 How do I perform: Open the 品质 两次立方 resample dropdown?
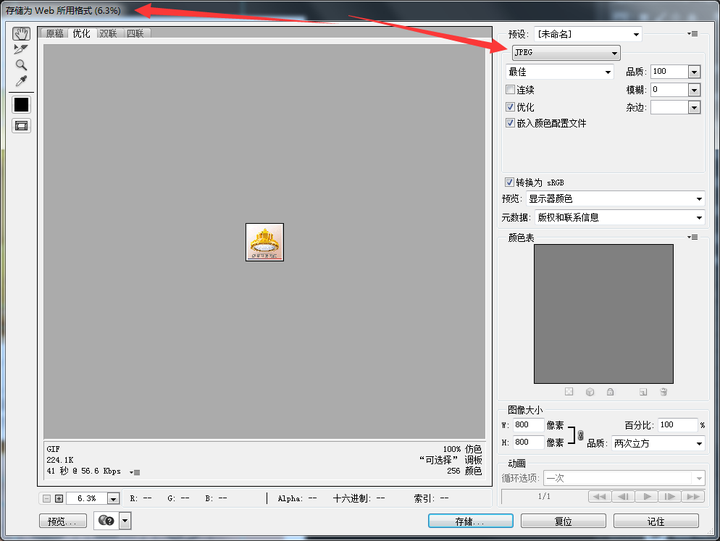tap(658, 443)
